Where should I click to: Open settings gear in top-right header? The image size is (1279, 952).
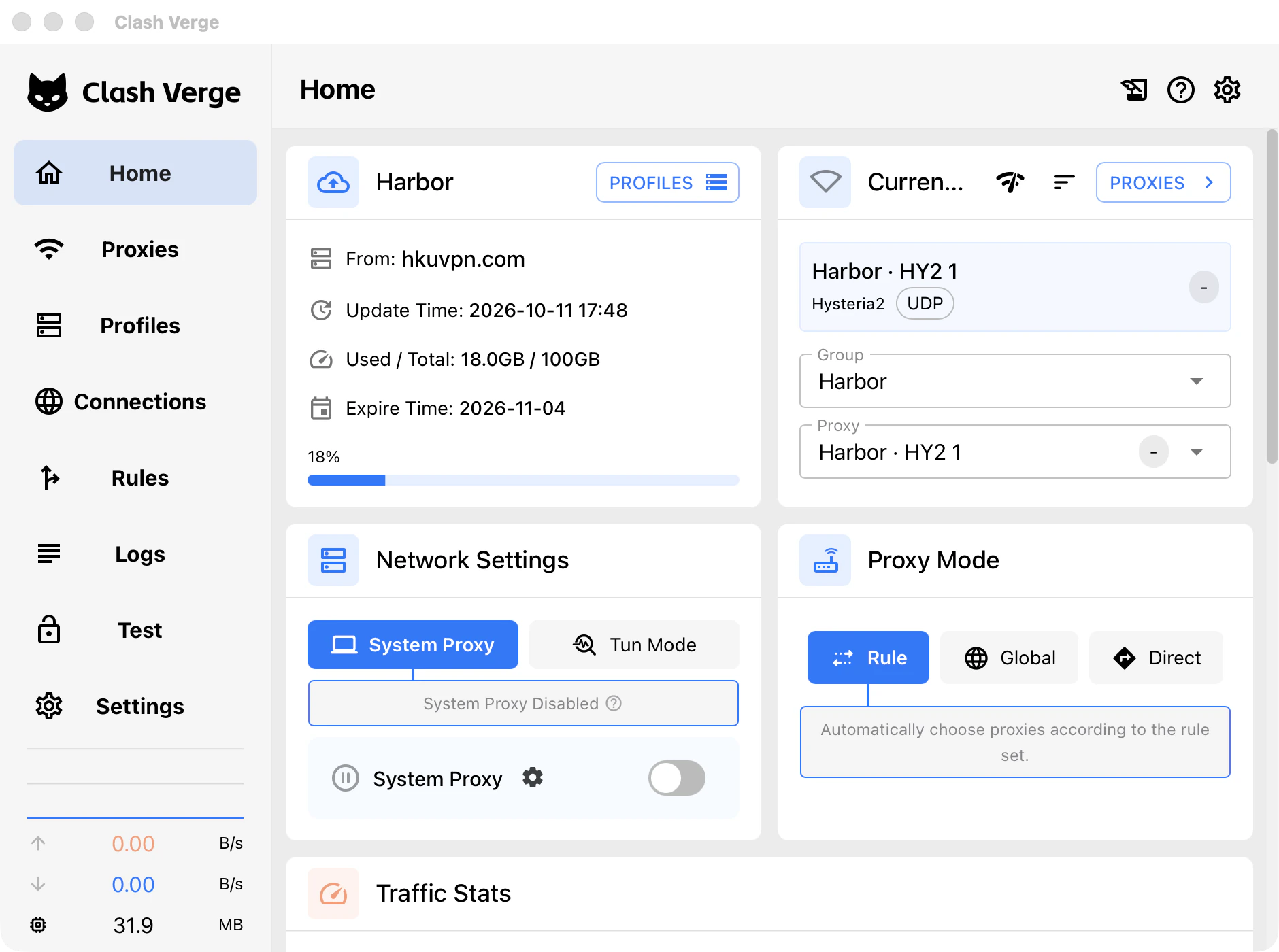point(1227,90)
